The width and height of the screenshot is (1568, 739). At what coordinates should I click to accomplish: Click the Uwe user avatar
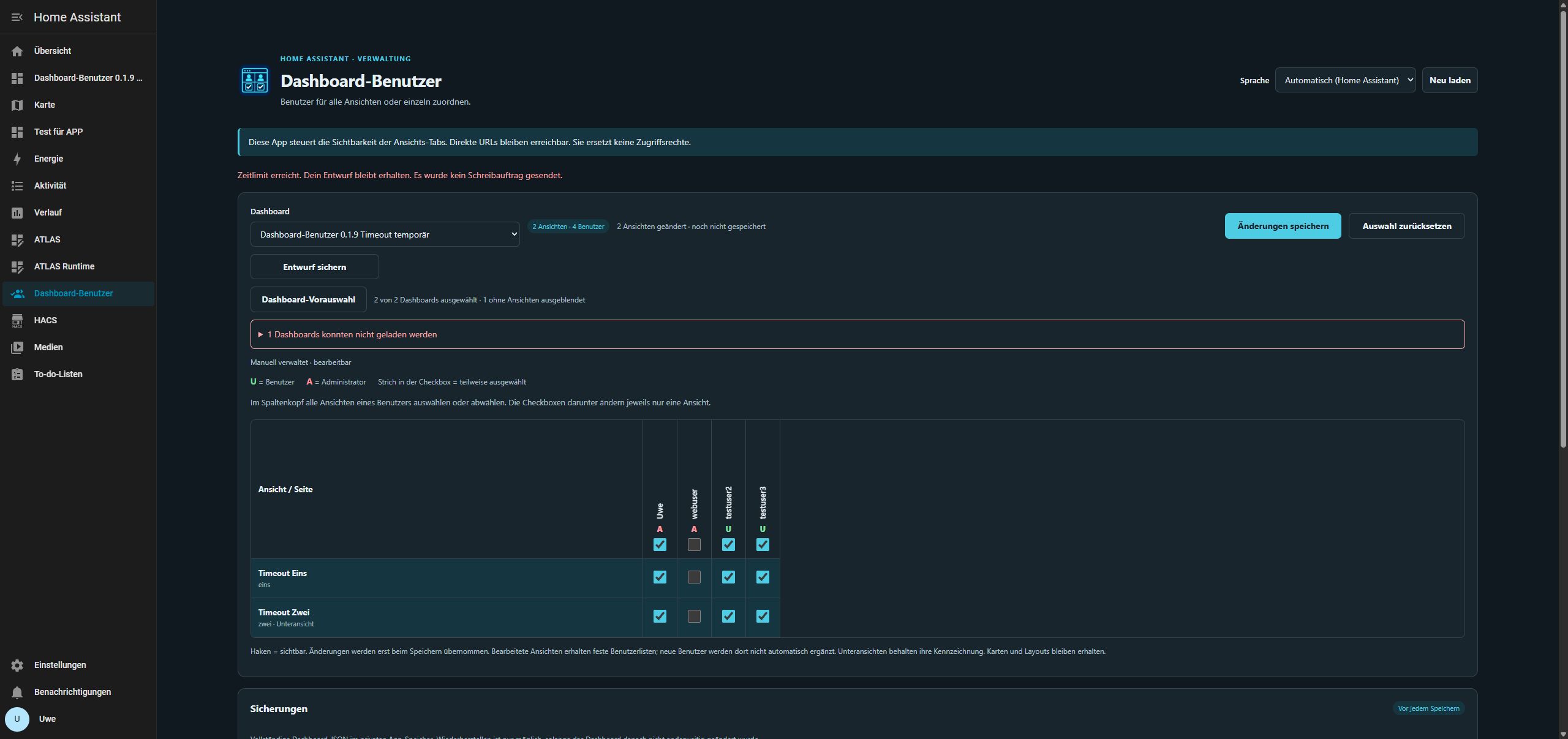17,719
